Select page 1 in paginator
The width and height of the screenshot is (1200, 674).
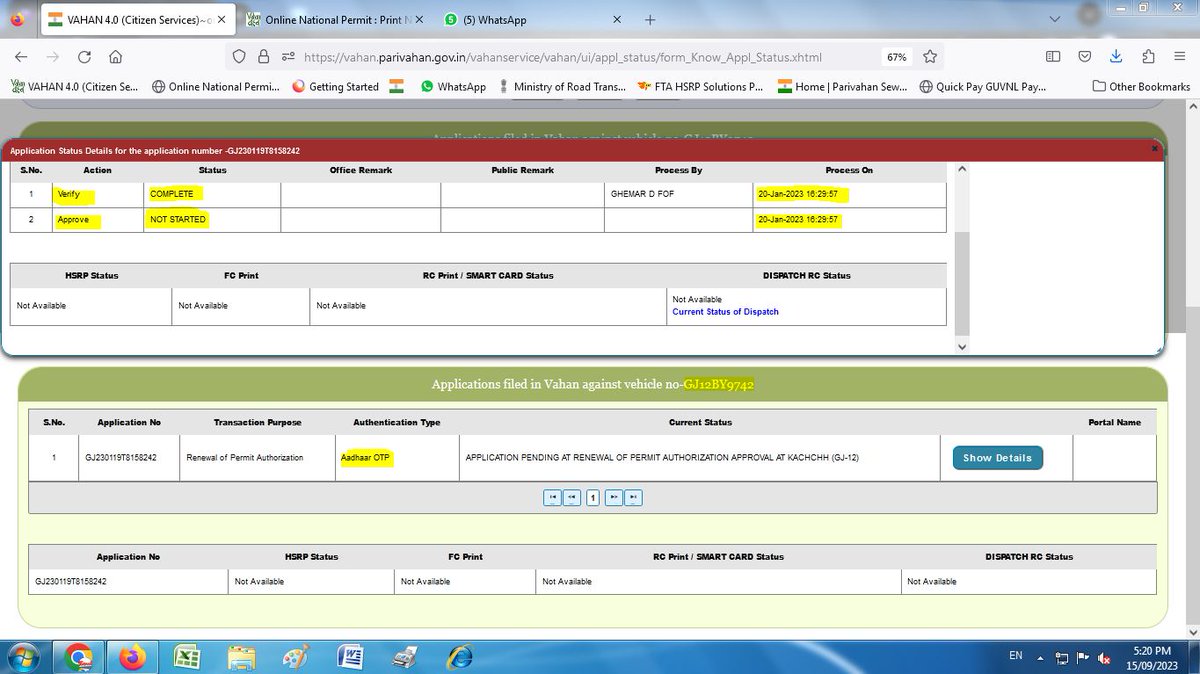coord(593,497)
